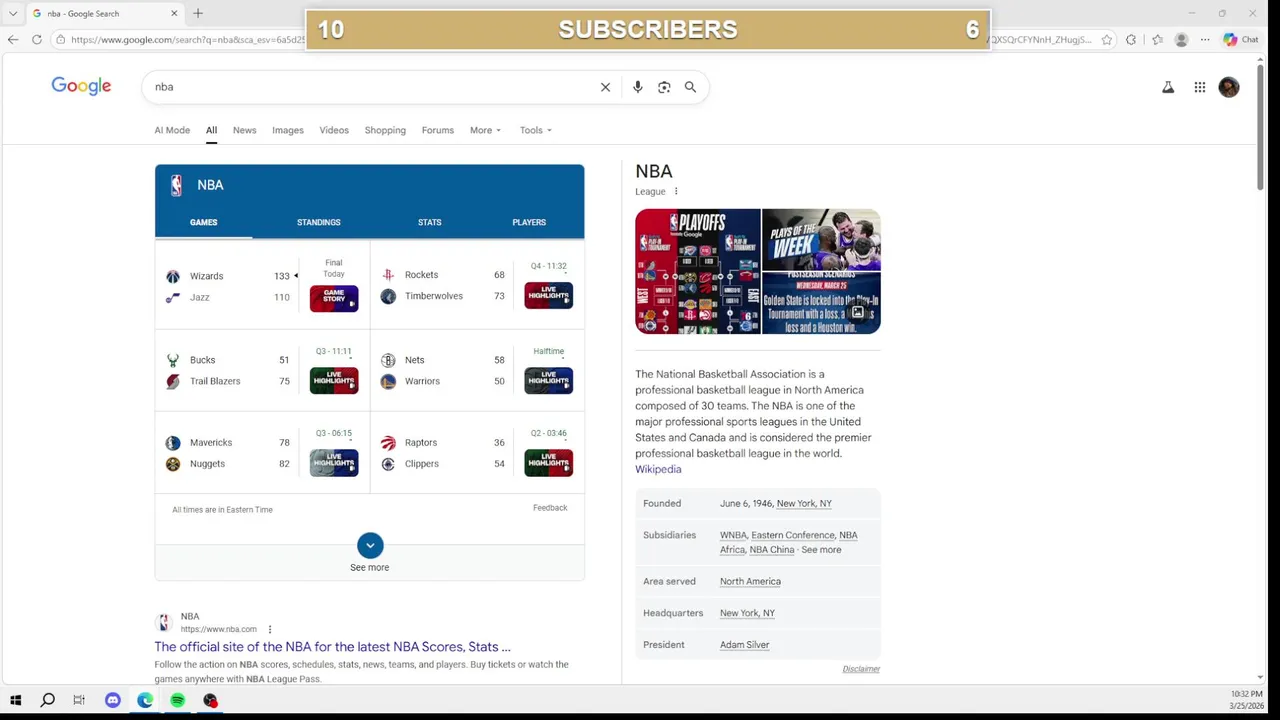Open the Google account profile picture

(x=1229, y=87)
